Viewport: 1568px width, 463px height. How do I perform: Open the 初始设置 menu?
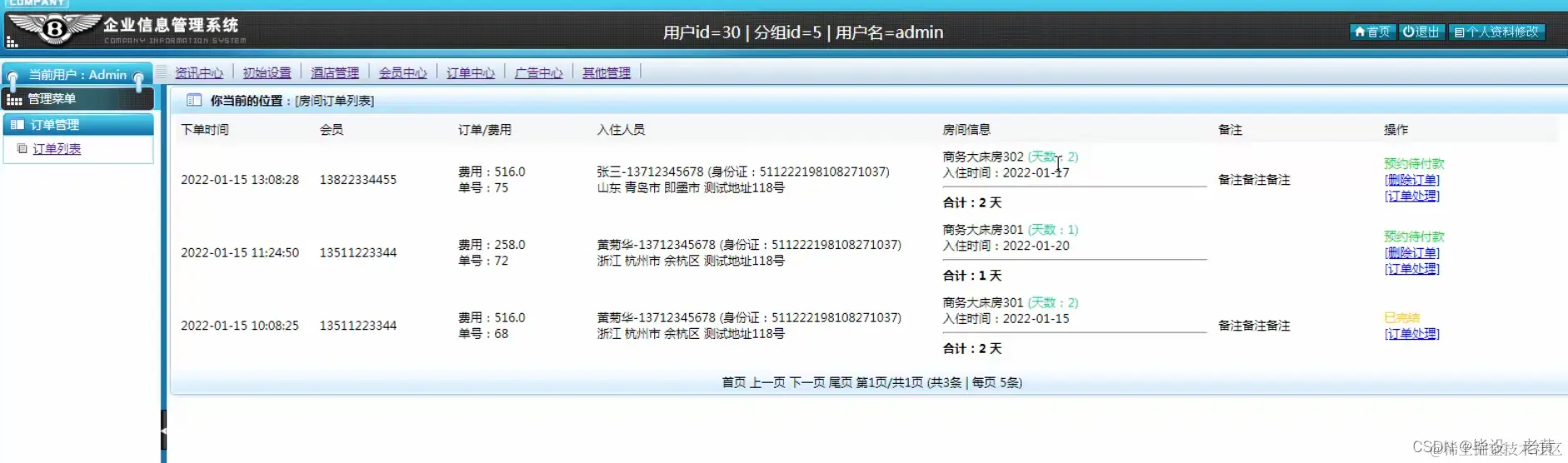pyautogui.click(x=267, y=72)
